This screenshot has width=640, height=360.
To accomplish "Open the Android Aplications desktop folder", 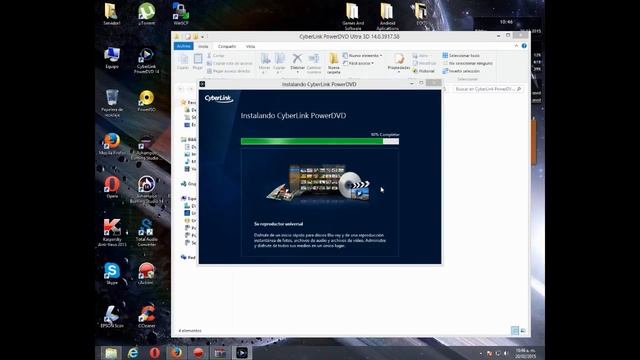I will 387,16.
